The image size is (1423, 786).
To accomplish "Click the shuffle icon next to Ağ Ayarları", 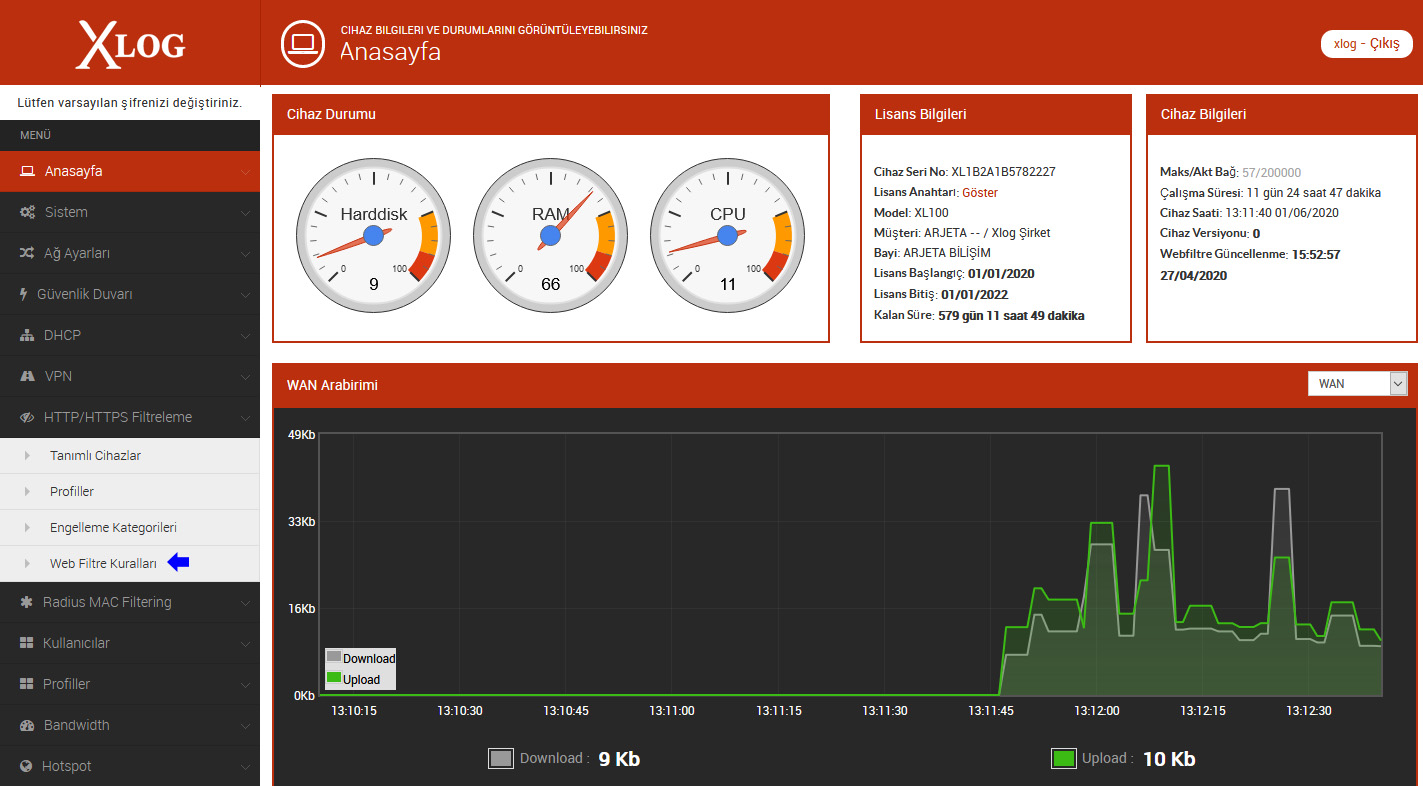I will coord(28,253).
